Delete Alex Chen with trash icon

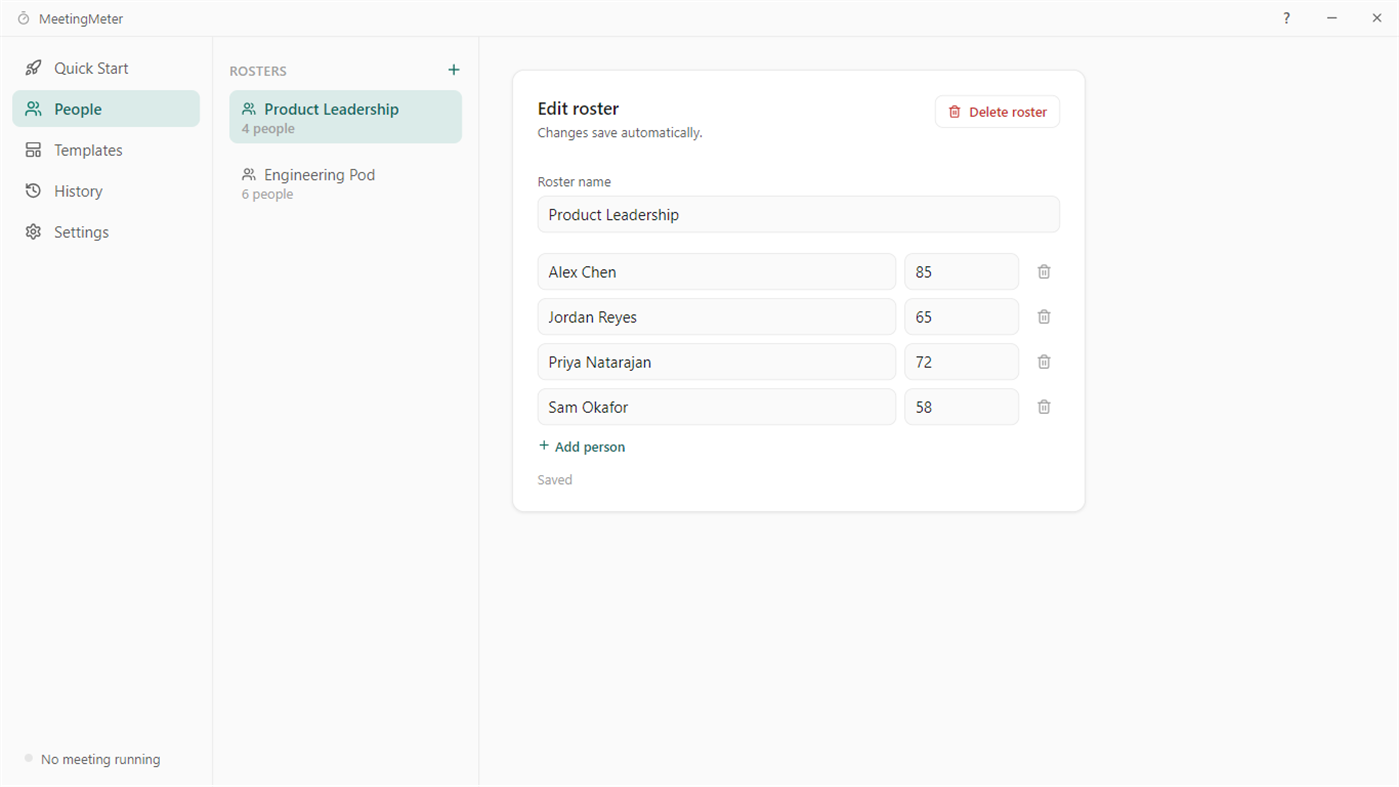coord(1044,272)
